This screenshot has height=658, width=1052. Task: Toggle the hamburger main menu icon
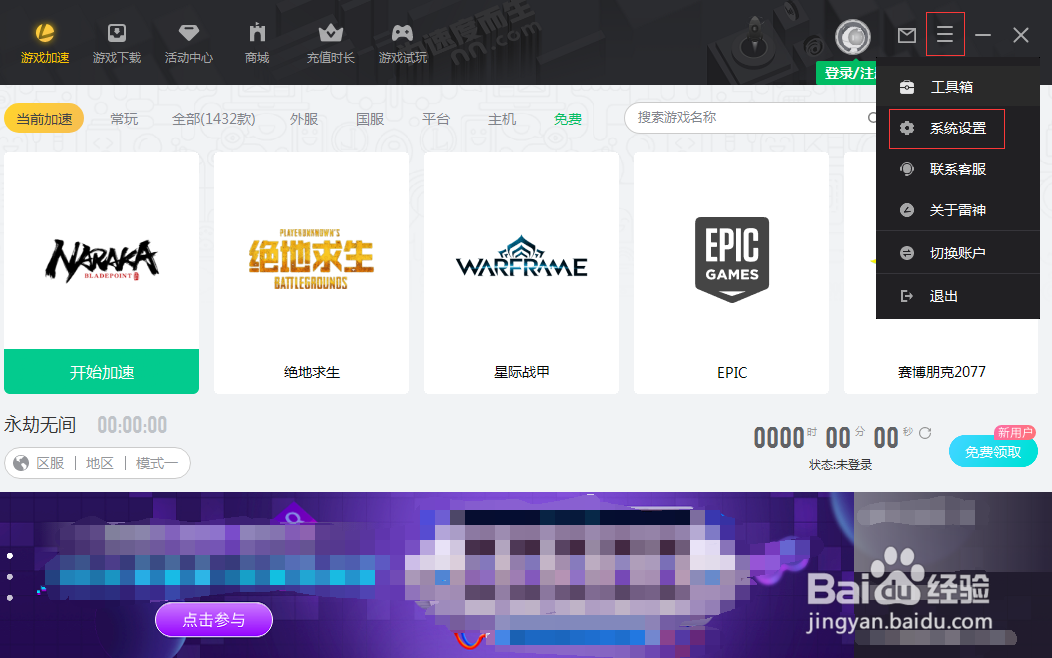[x=945, y=34]
